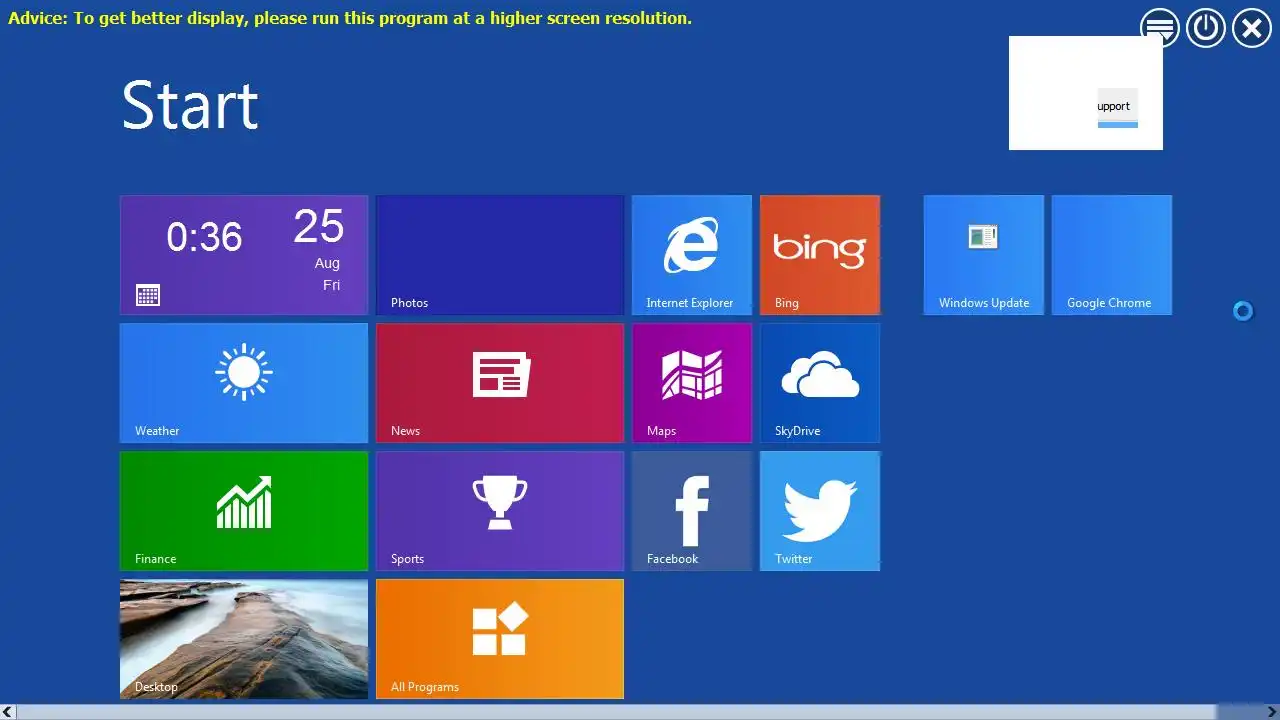This screenshot has height=720, width=1280.
Task: Open the Twitter tile
Action: tap(820, 511)
